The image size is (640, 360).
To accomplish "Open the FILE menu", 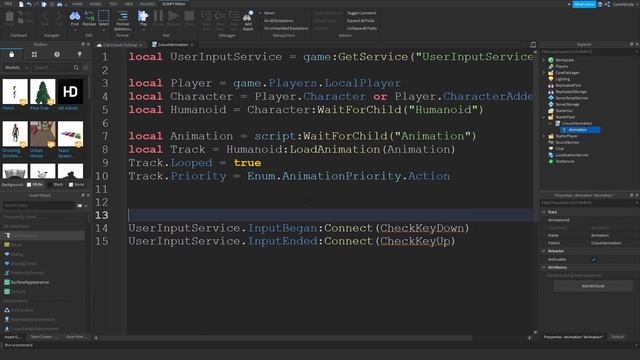I will (x=8, y=4).
